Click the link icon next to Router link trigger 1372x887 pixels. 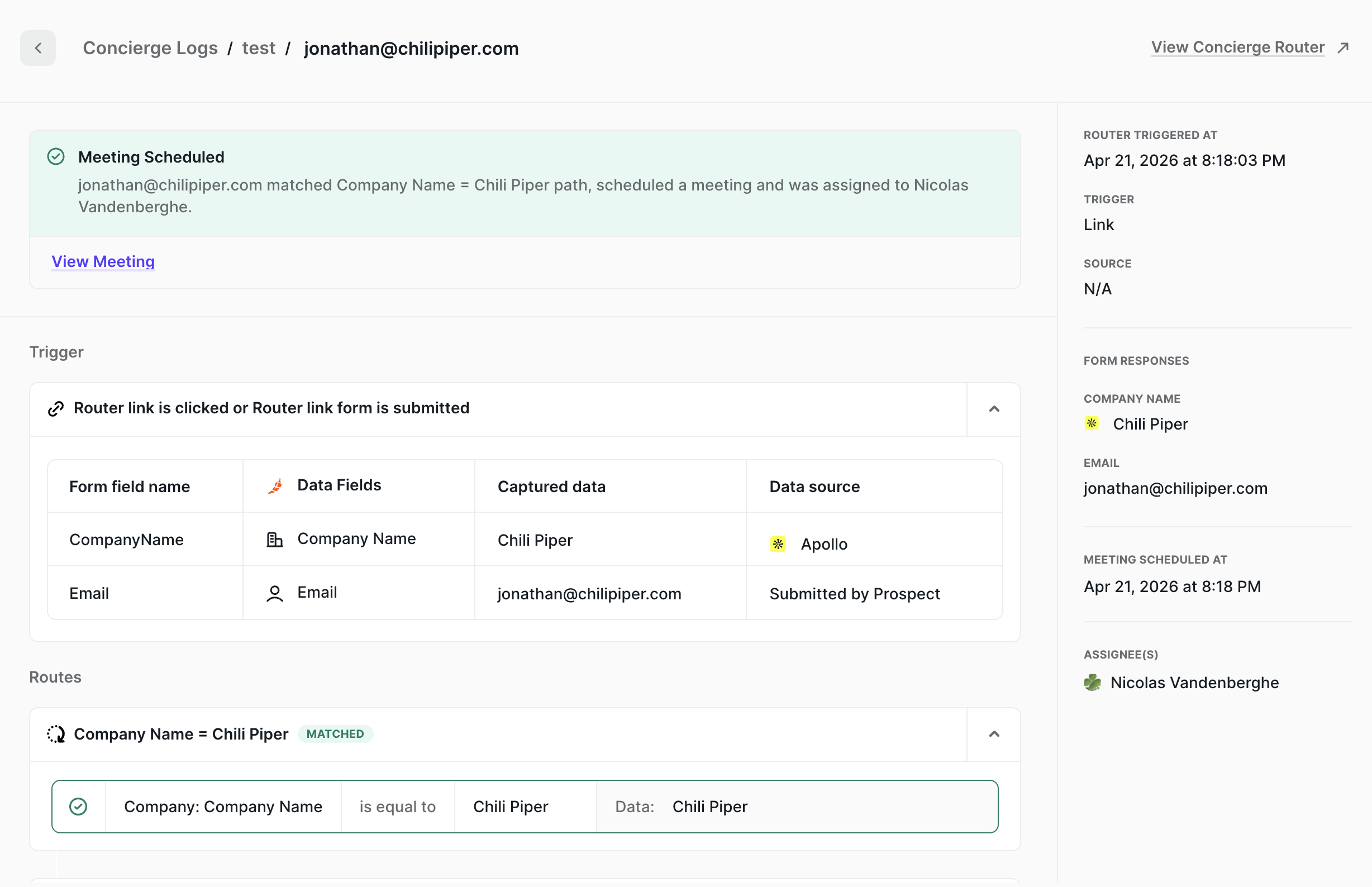(x=56, y=408)
